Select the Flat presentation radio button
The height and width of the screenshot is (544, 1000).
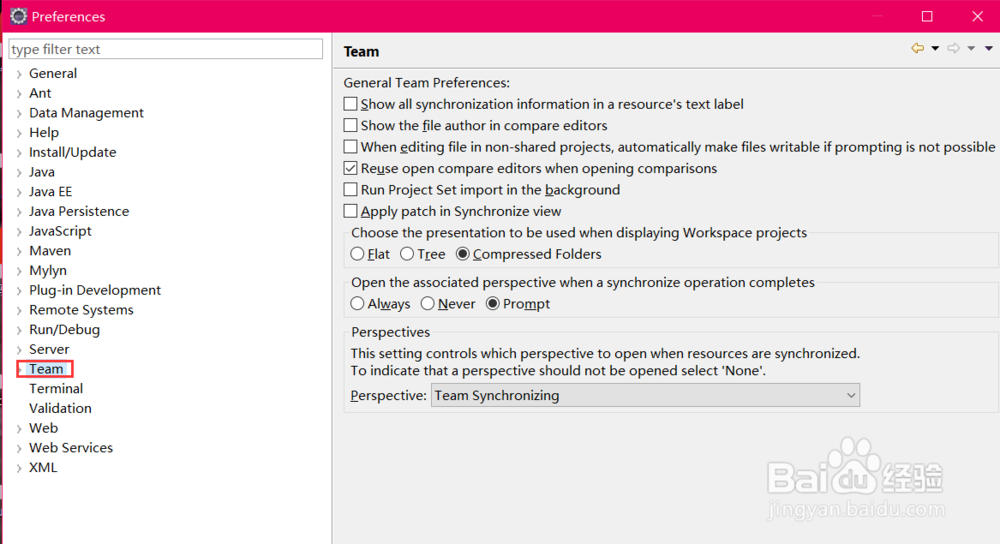(x=357, y=254)
